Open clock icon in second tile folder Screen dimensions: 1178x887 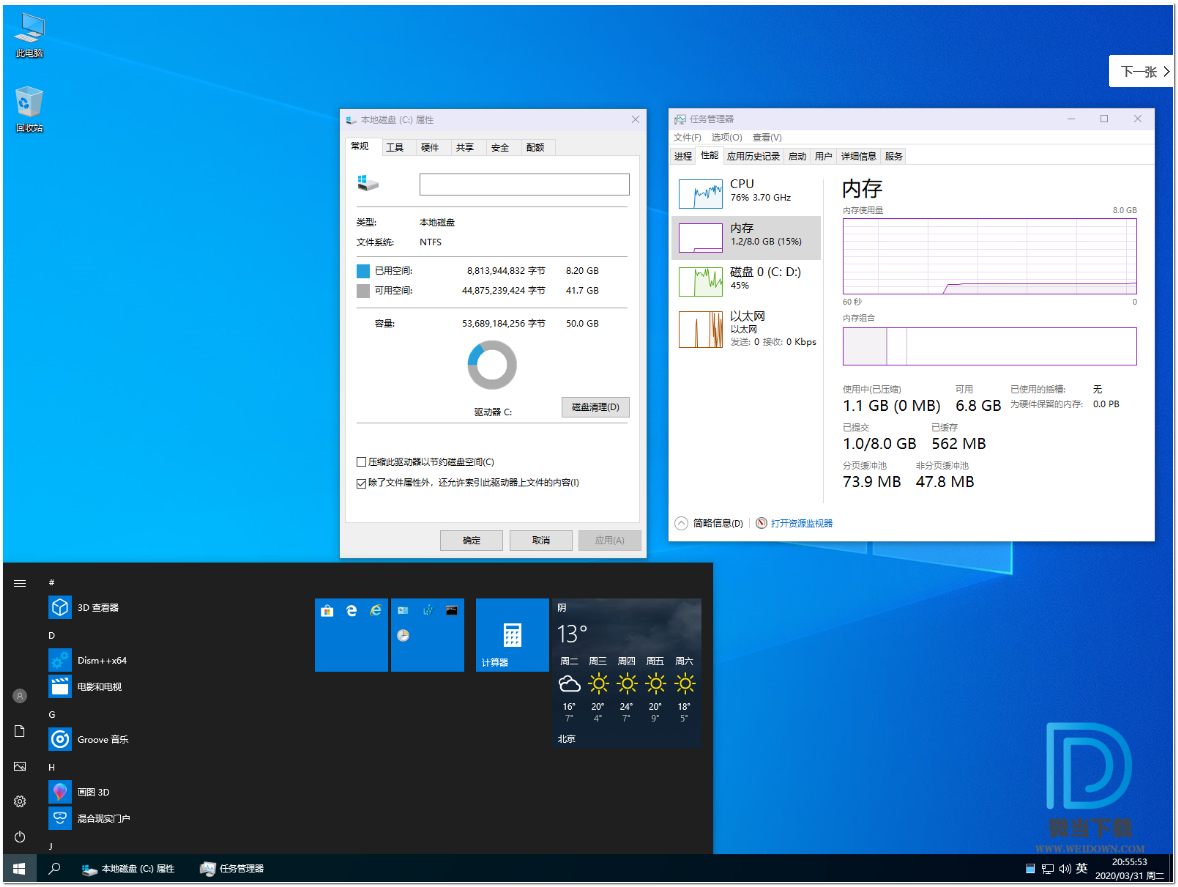point(403,635)
